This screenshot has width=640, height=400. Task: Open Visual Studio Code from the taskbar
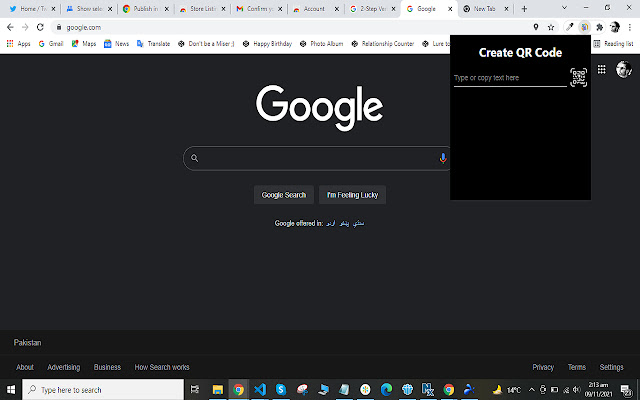click(260, 389)
